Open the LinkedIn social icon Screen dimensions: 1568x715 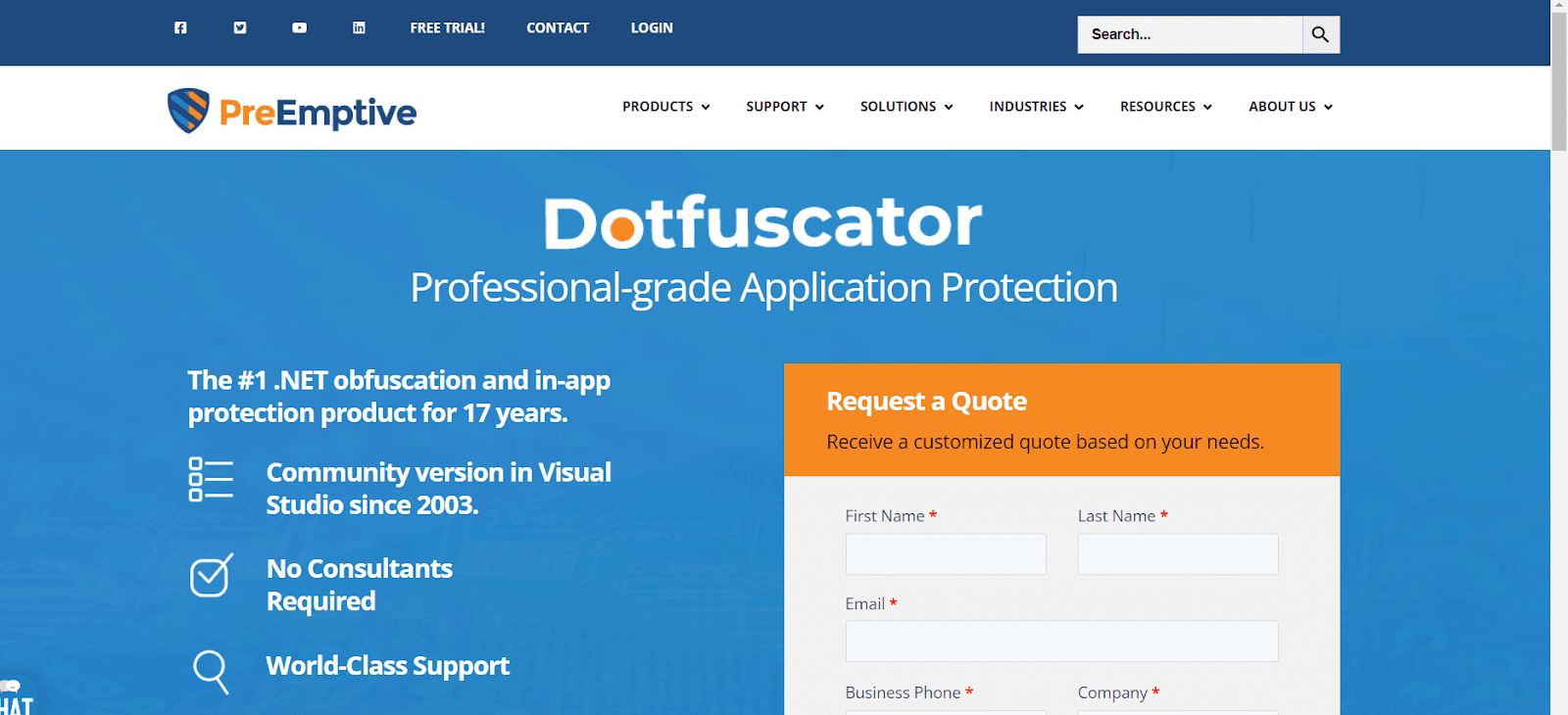pyautogui.click(x=359, y=27)
